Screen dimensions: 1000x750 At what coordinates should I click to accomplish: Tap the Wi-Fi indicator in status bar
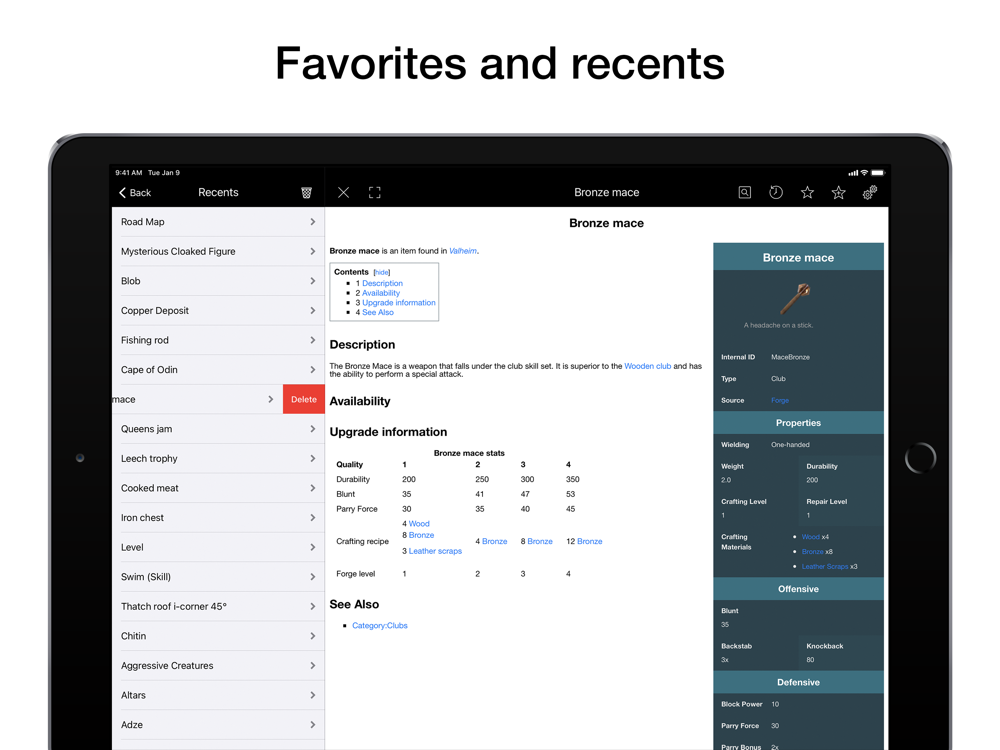(864, 173)
